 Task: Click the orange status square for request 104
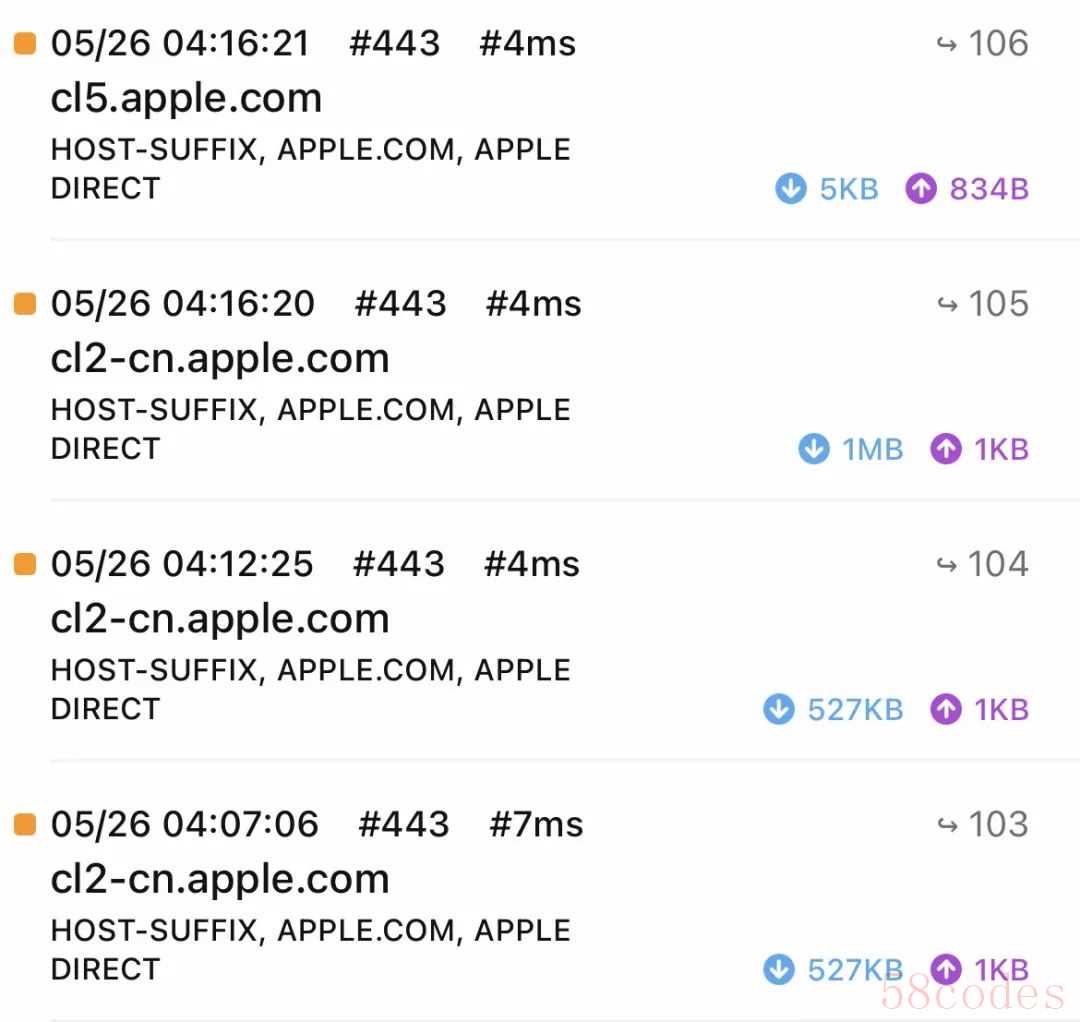(x=25, y=564)
